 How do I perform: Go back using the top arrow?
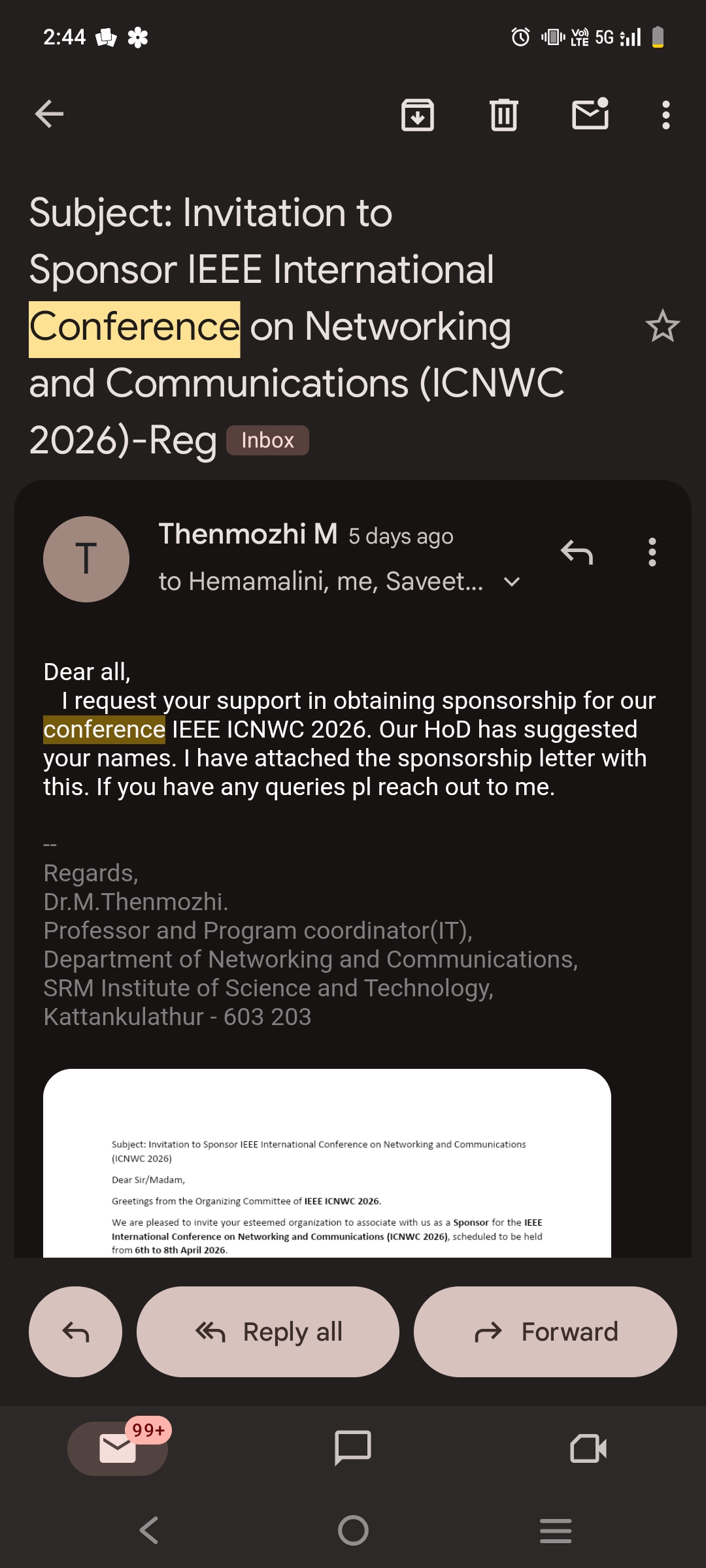point(49,115)
